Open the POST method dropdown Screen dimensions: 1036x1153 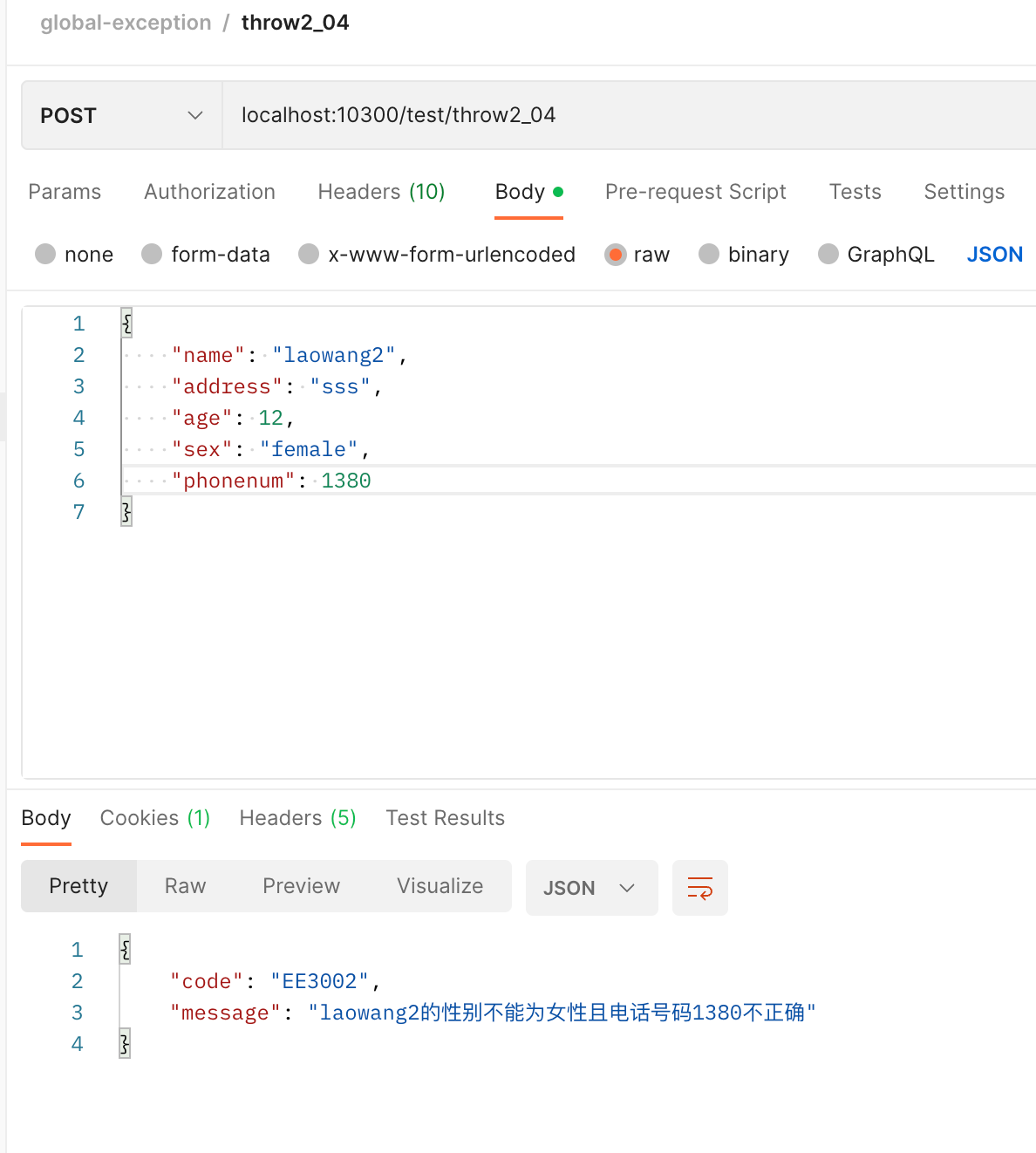(x=121, y=115)
